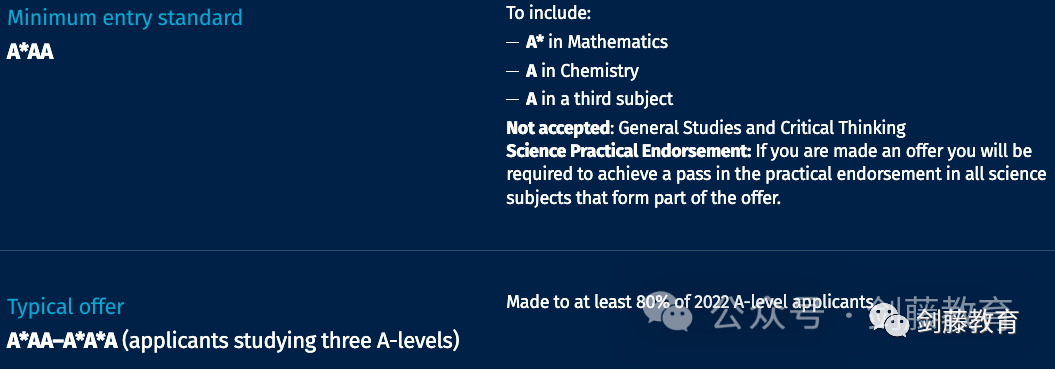Click the dash before A in Chemistry
Viewport: 1055px width, 369px height.
(x=512, y=71)
